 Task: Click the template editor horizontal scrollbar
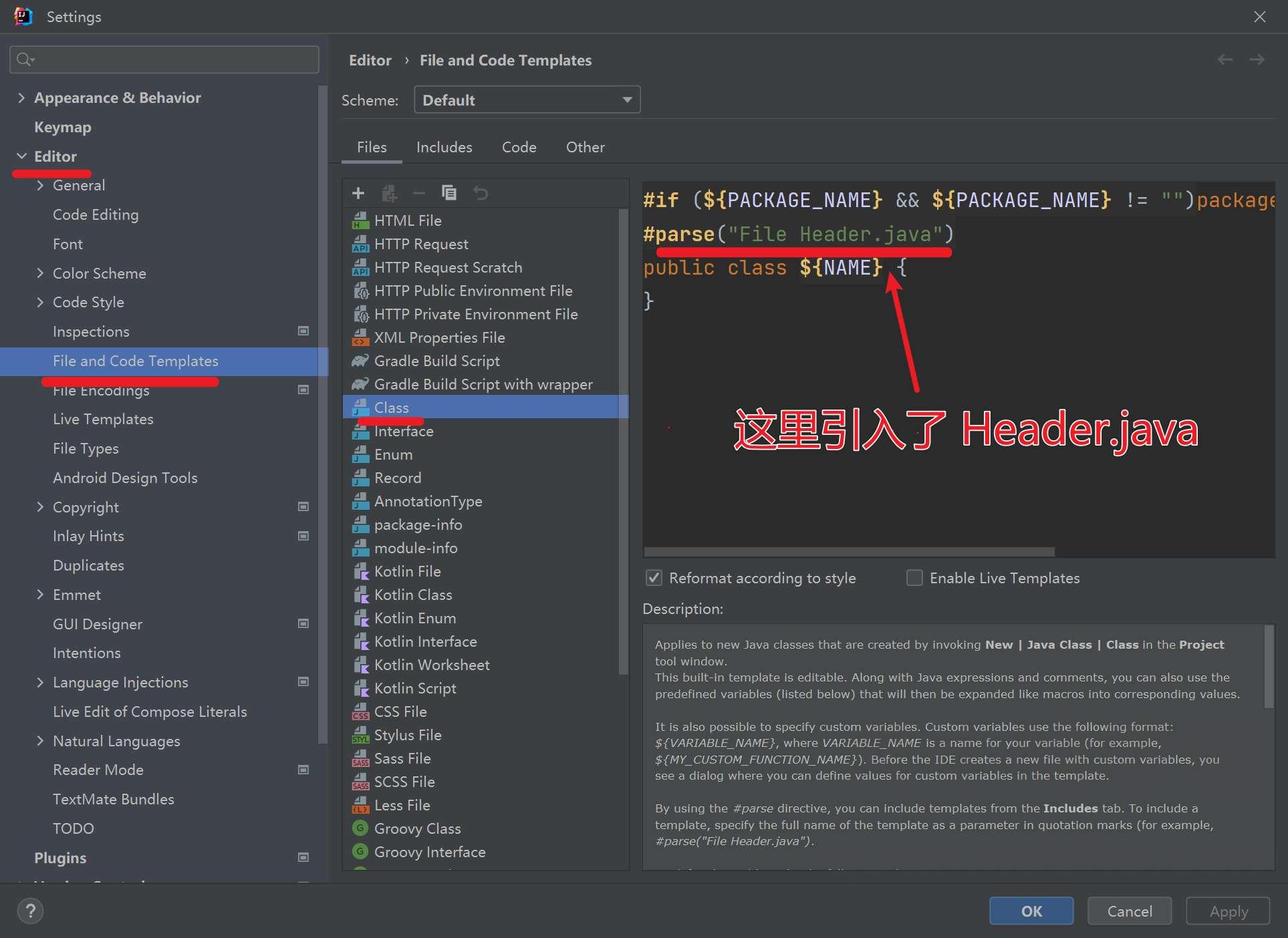849,552
